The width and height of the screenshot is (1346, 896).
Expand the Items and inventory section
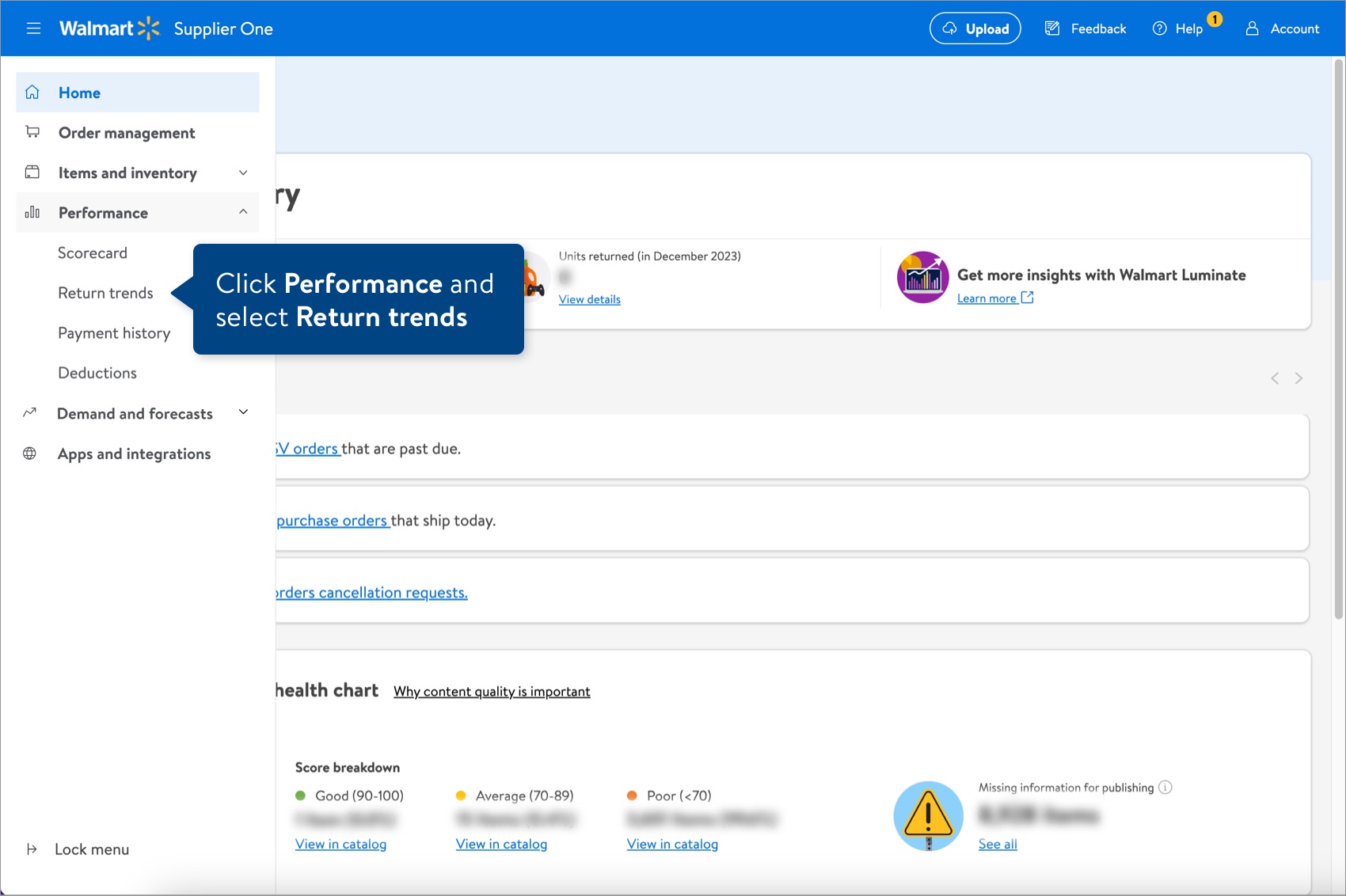coord(243,173)
